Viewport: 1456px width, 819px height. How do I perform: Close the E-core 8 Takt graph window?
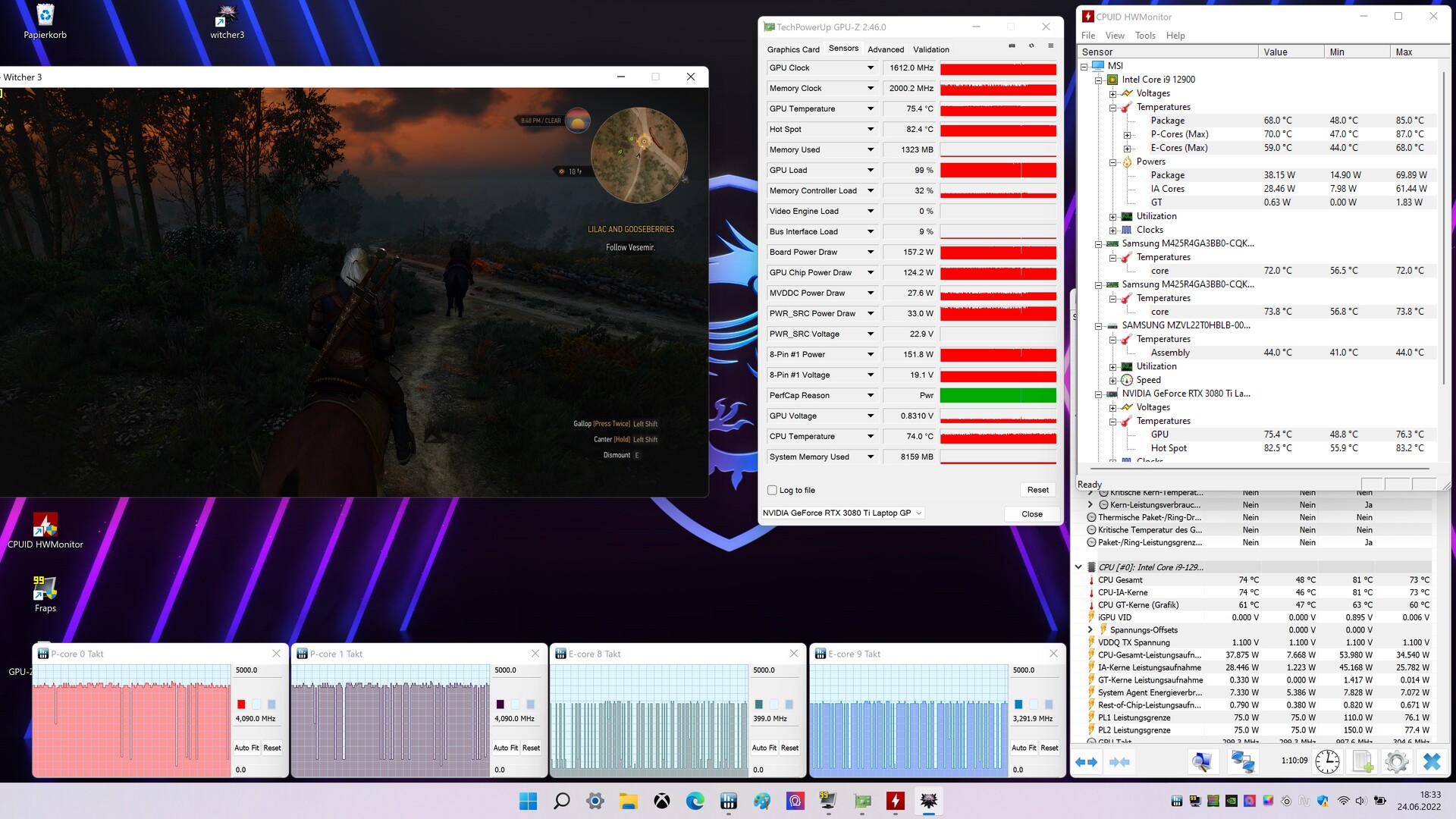tap(794, 654)
